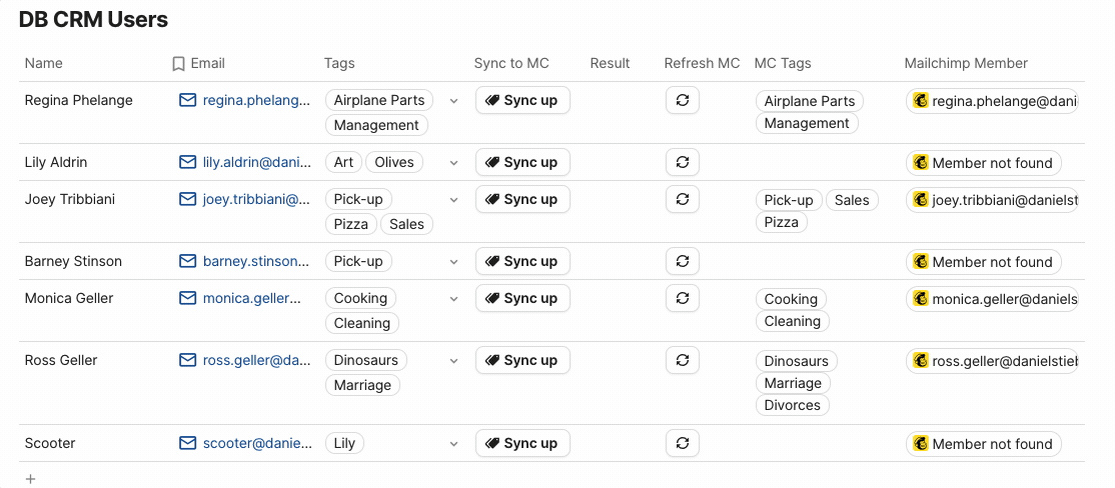
Task: Open tags dropdown in Scooter row
Action: [x=454, y=444]
